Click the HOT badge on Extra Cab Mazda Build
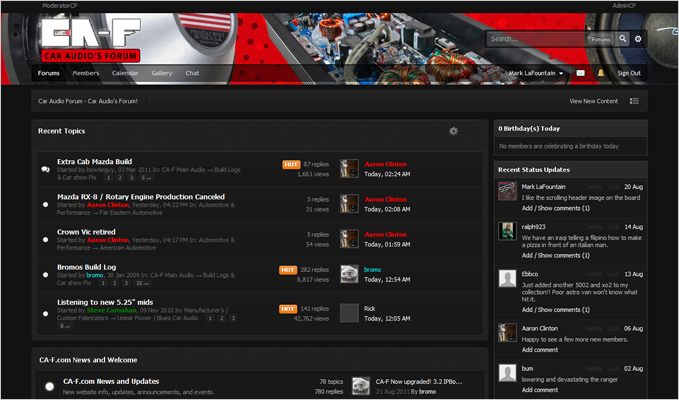The width and height of the screenshot is (679, 400). [x=291, y=165]
